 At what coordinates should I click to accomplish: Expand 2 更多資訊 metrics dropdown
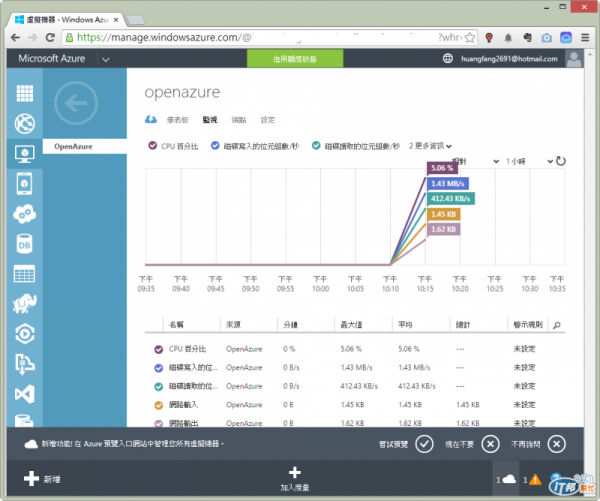430,146
